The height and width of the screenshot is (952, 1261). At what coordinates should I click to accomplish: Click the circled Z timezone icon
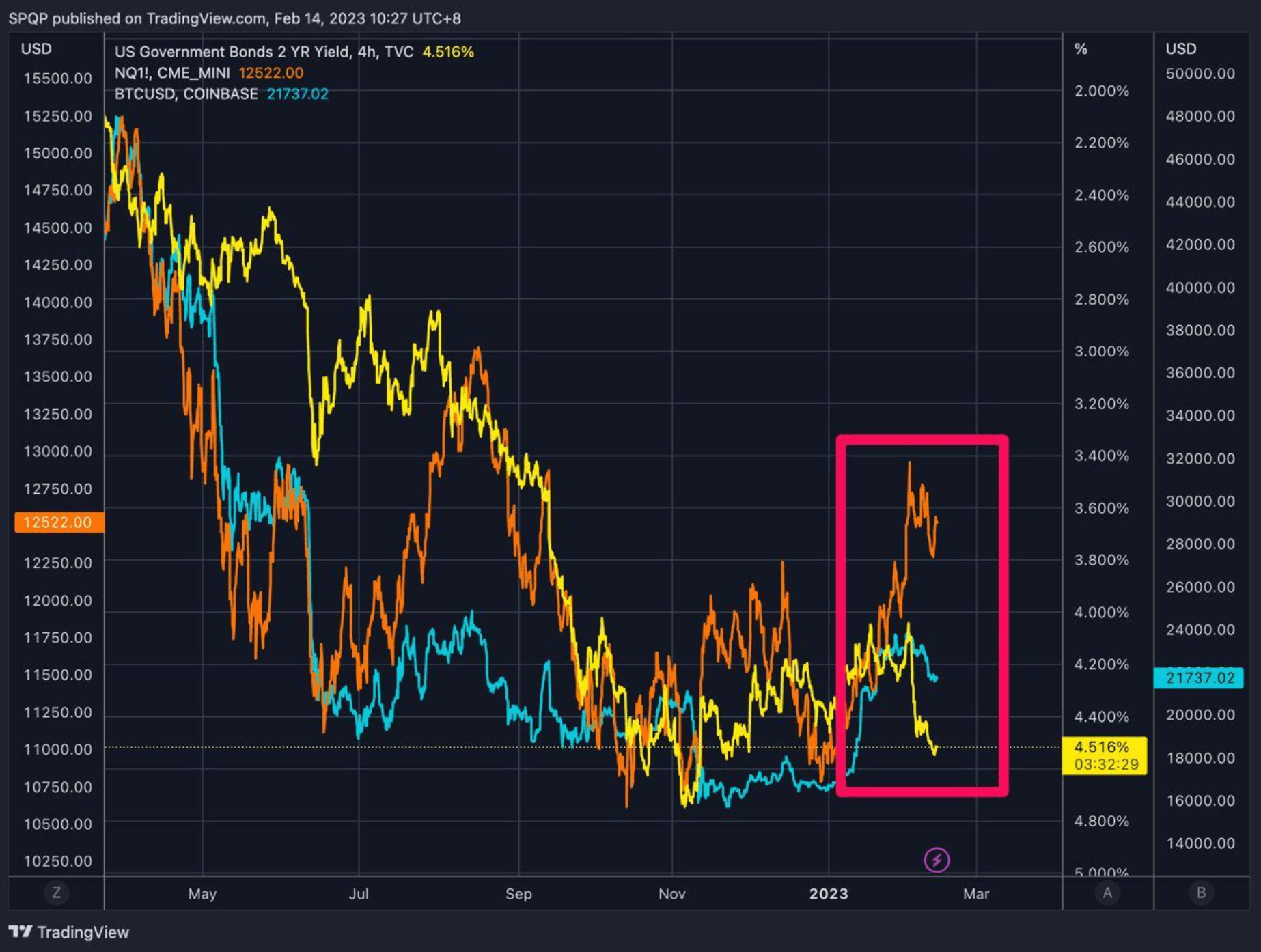[x=57, y=893]
